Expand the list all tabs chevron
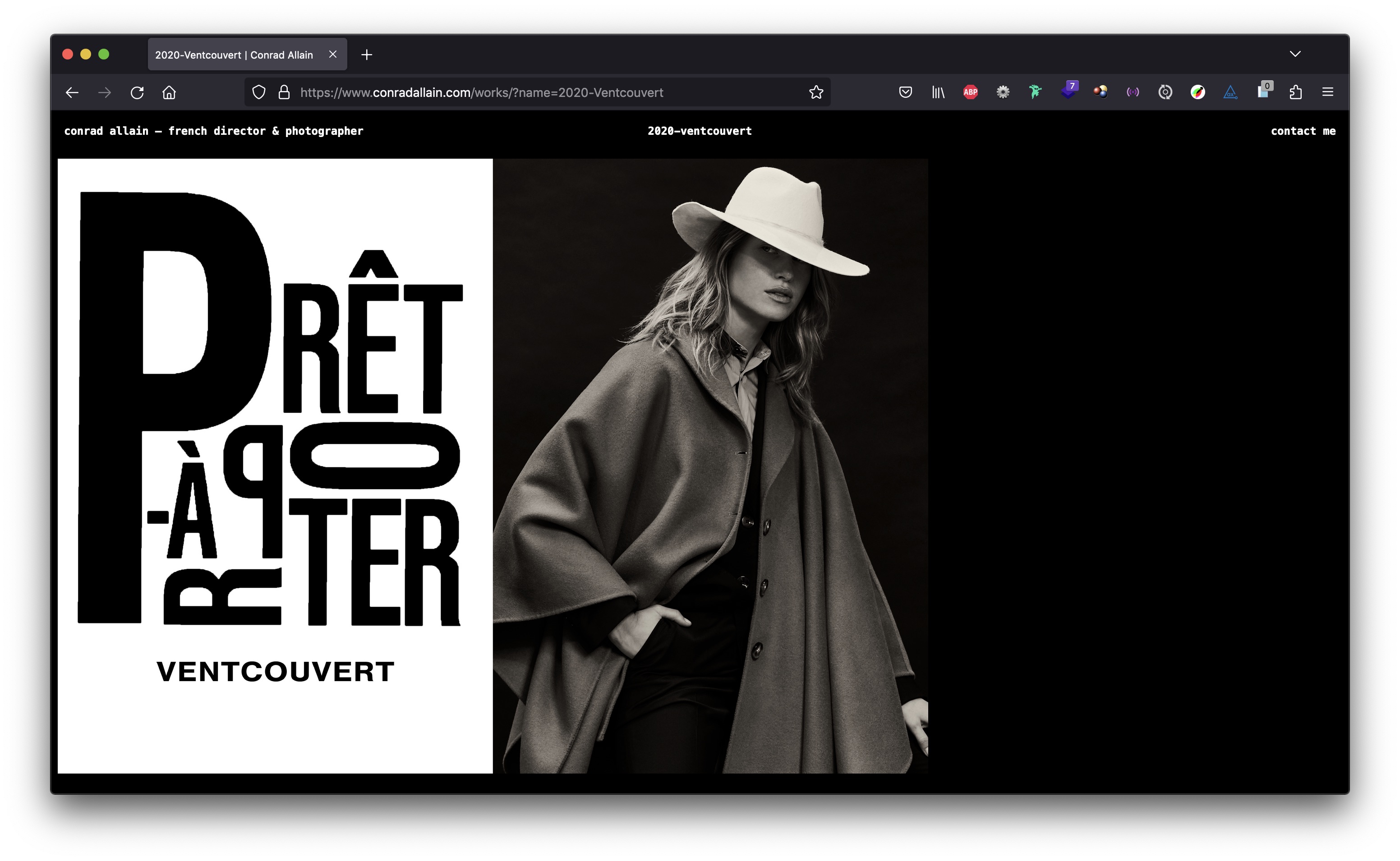Image resolution: width=1400 pixels, height=861 pixels. [1295, 54]
